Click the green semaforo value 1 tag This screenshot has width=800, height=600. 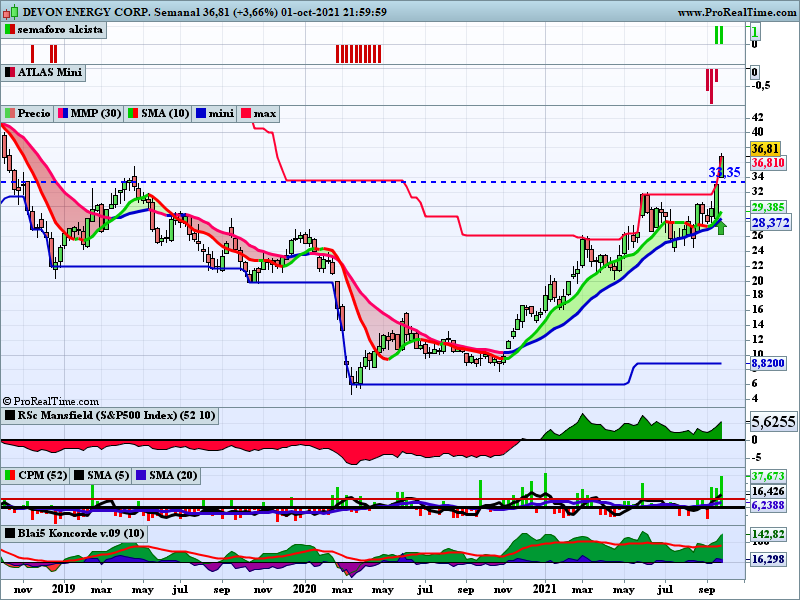[x=755, y=33]
